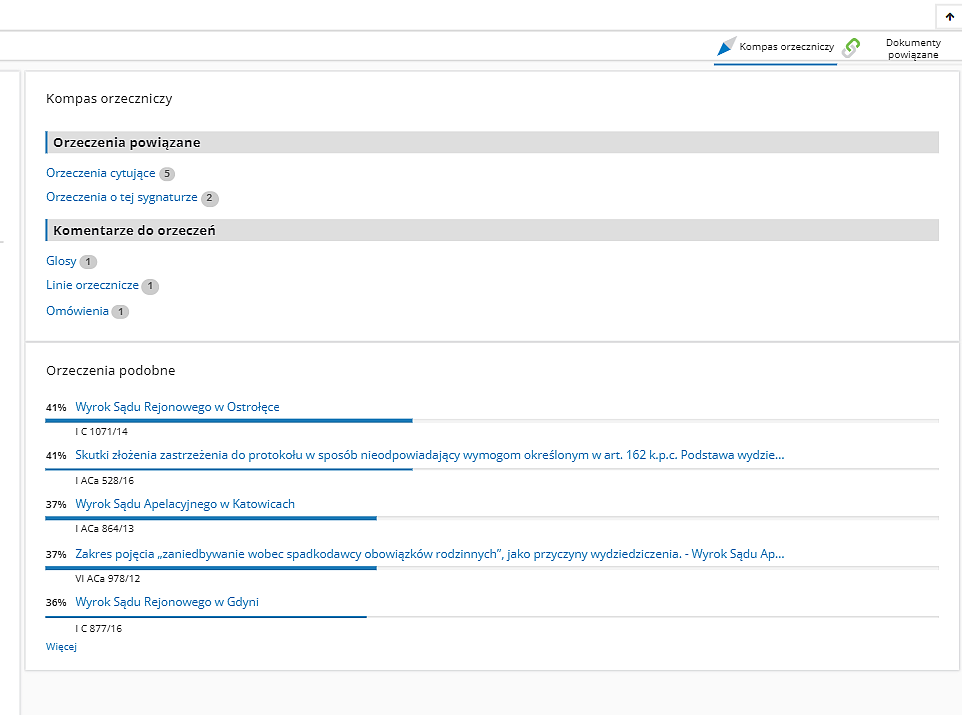Click the similarity bar under the Gdynia ruling
Screen dimensions: 962x715
[206, 617]
